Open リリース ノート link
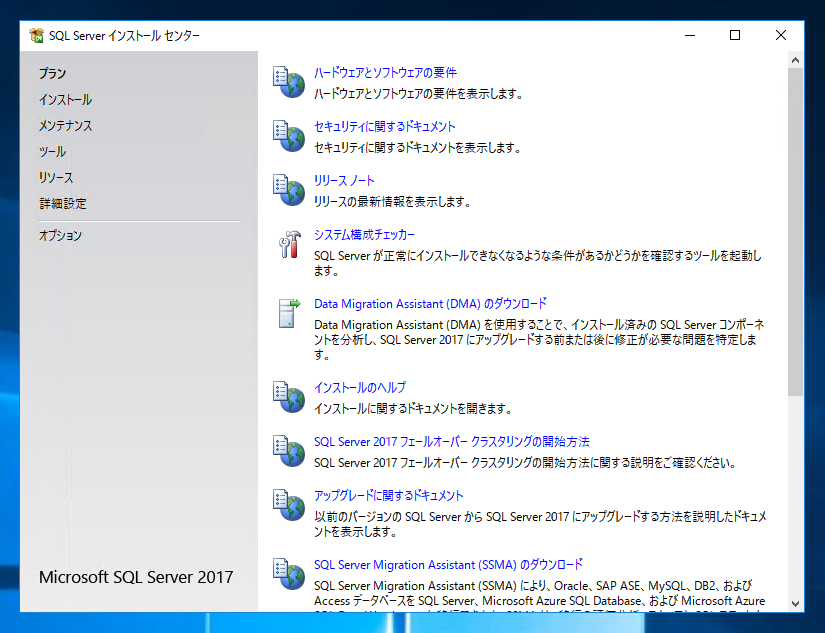825x633 pixels. 344,180
